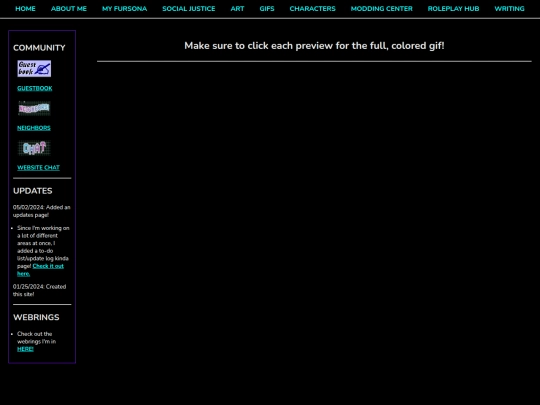The width and height of the screenshot is (540, 405).
Task: Go to MODDING CENTER
Action: (382, 9)
